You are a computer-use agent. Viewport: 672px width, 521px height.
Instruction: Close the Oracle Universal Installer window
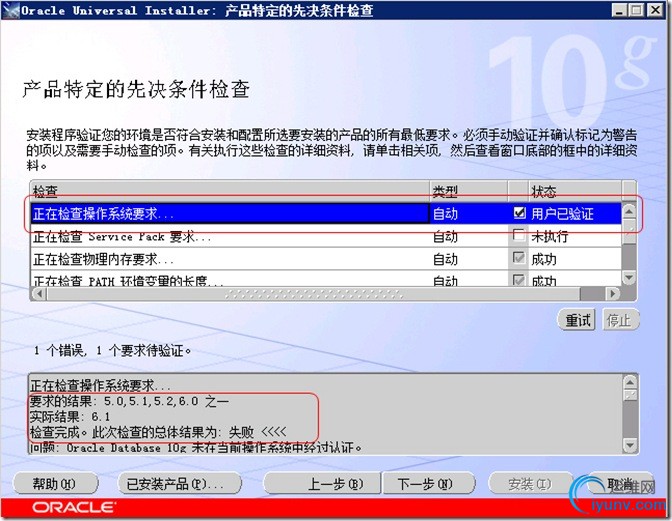click(x=655, y=10)
